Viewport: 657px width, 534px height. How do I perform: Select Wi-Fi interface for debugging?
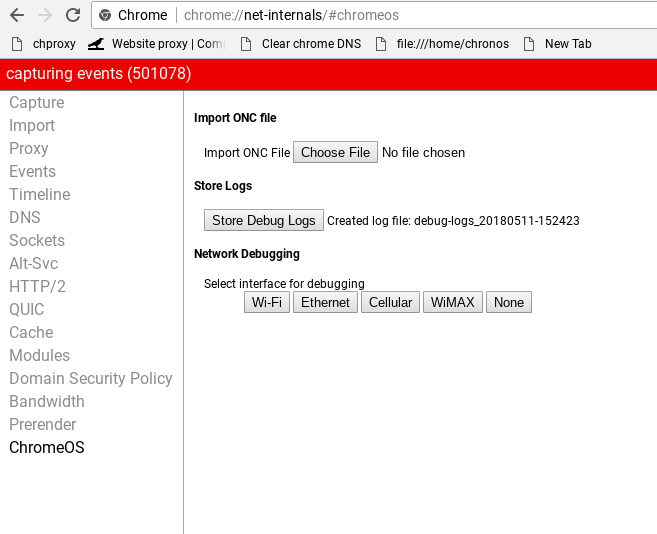(267, 302)
